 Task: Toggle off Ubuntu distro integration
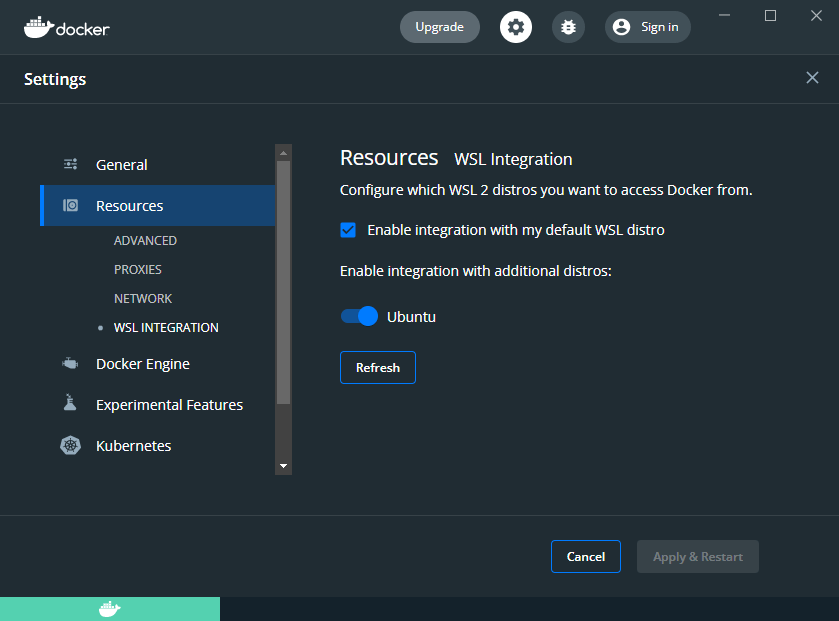pos(359,316)
